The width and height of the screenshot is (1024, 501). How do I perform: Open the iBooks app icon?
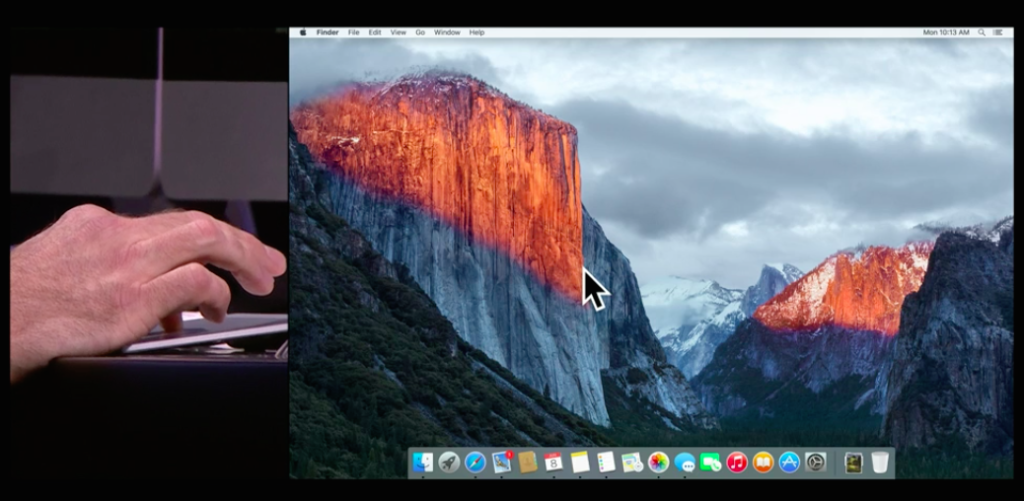tap(763, 462)
